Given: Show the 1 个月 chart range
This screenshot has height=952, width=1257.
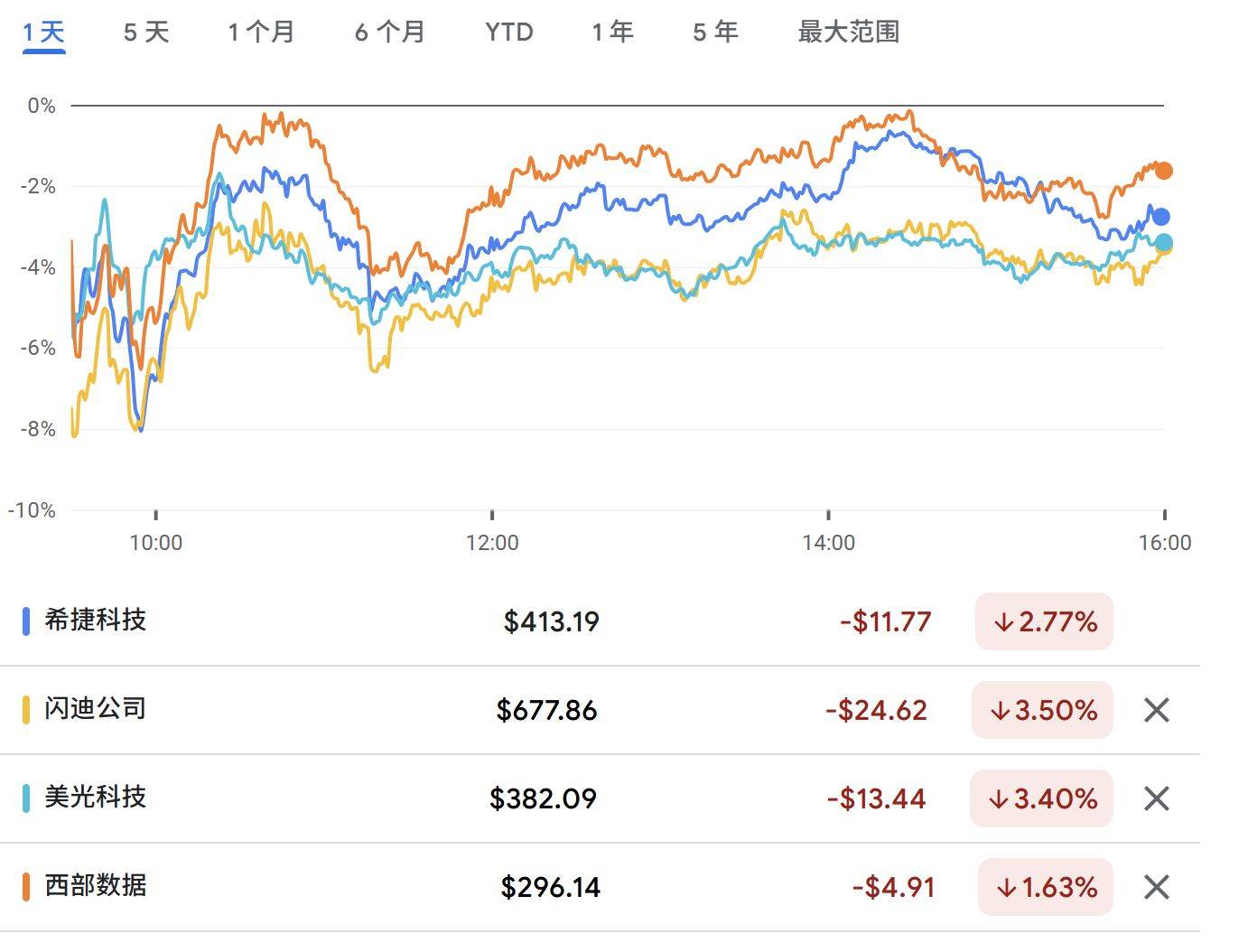Looking at the screenshot, I should click(x=261, y=33).
